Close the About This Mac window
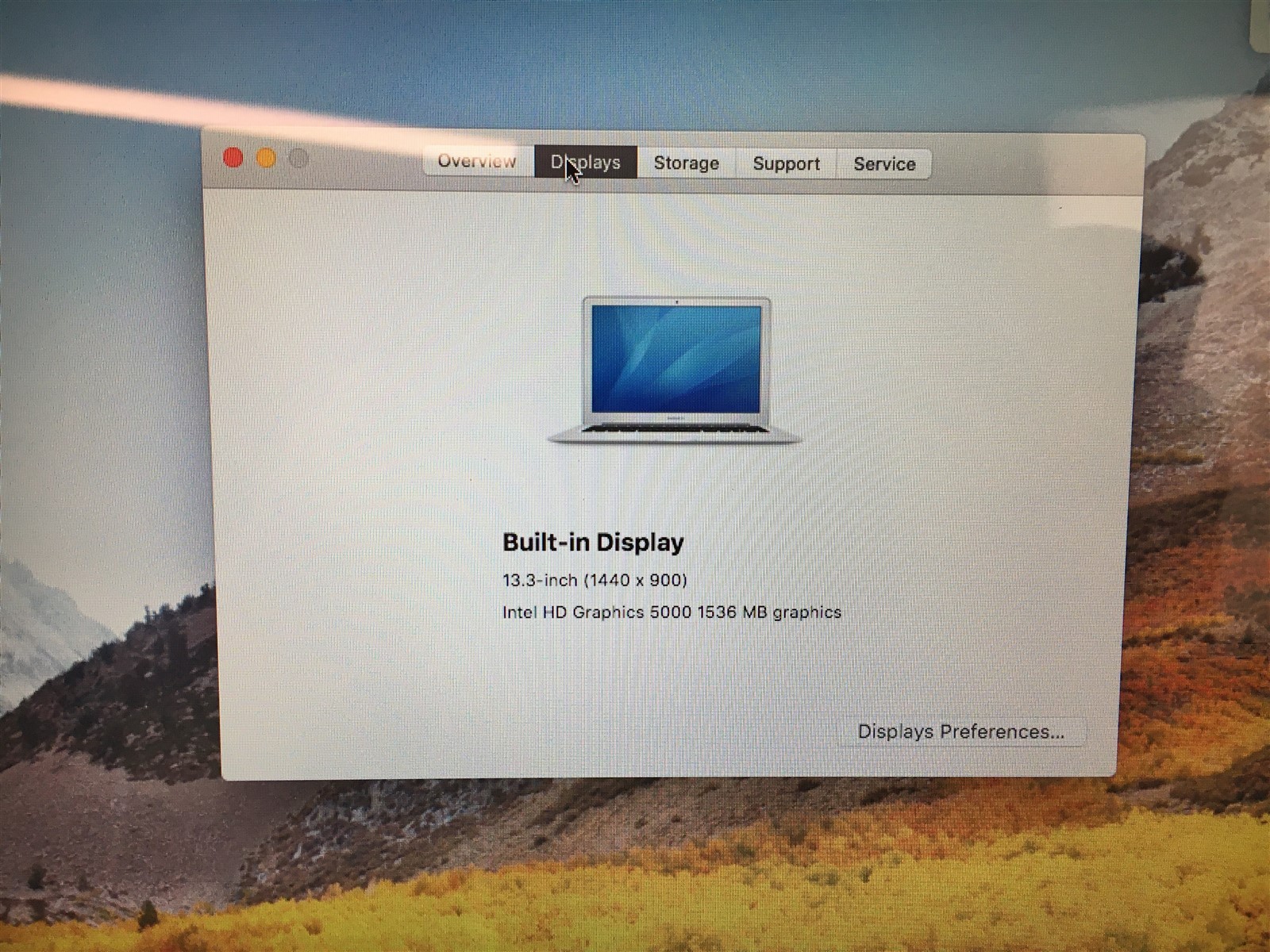 233,158
